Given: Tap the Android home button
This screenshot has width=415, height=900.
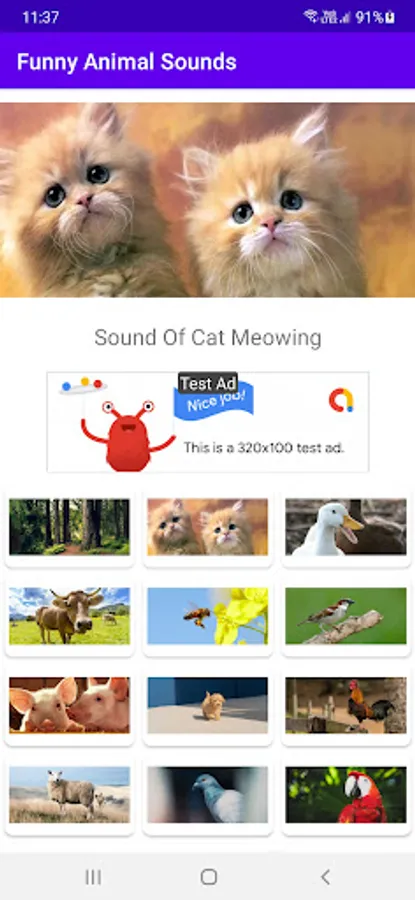Looking at the screenshot, I should [x=208, y=876].
